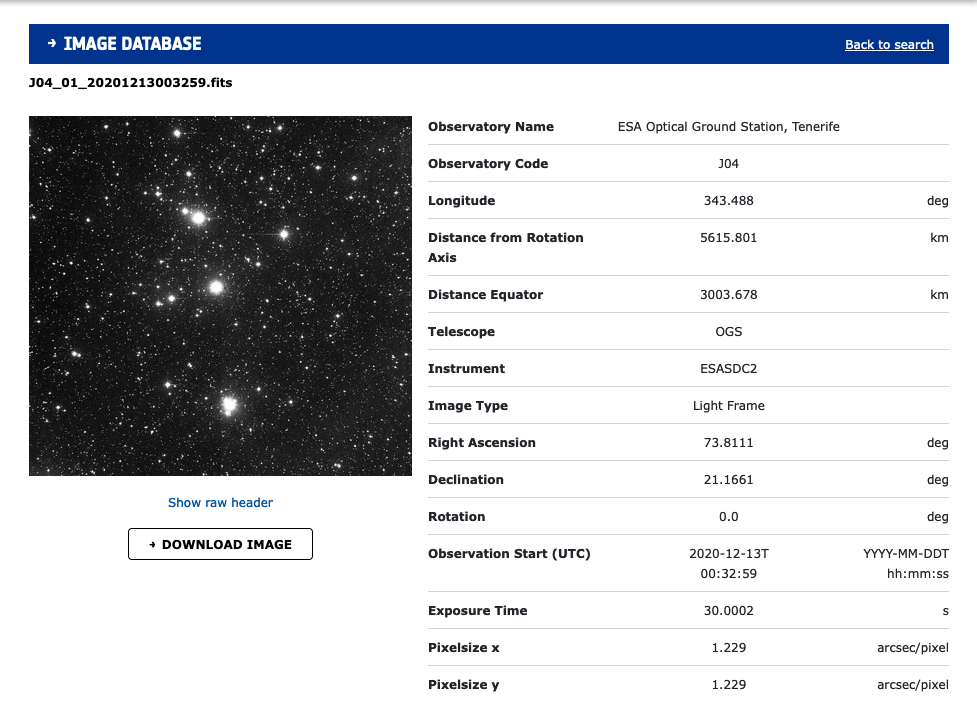Select the Instrument value ESASDC2
977x709 pixels.
(x=728, y=369)
